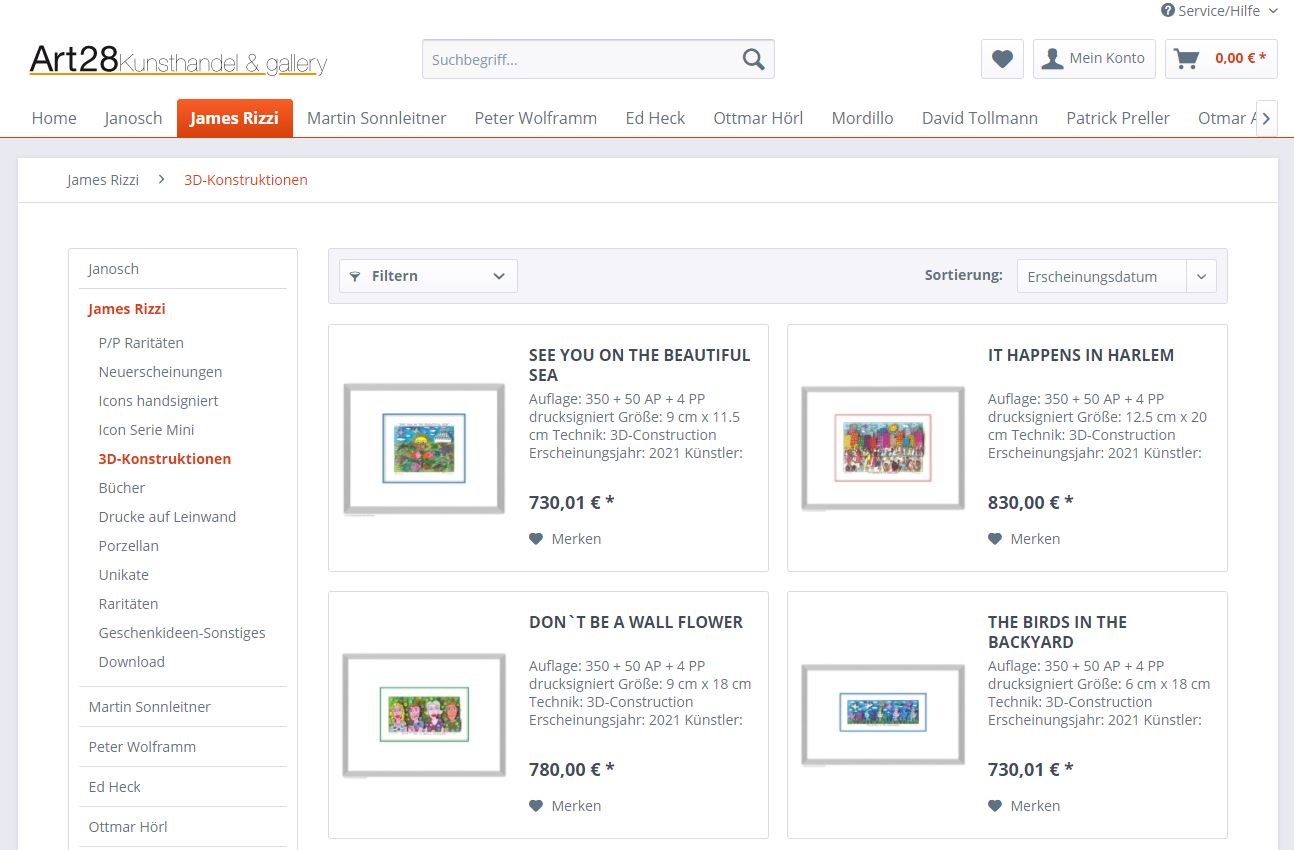This screenshot has height=850, width=1294.
Task: Select Martin Sonnleitner in the sidebar
Action: (x=183, y=707)
